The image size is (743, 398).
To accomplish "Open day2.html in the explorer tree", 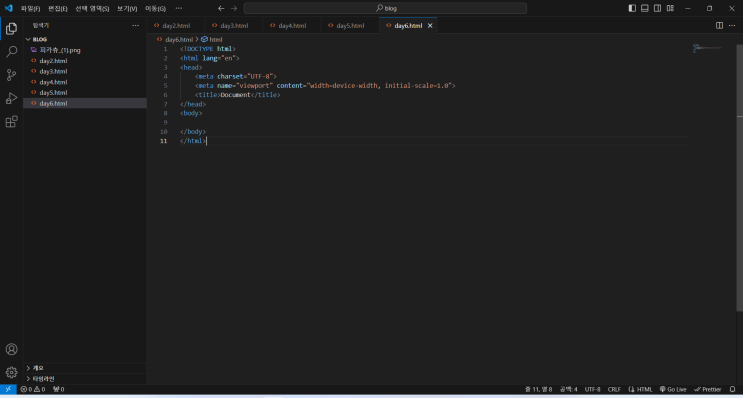I will point(85,61).
